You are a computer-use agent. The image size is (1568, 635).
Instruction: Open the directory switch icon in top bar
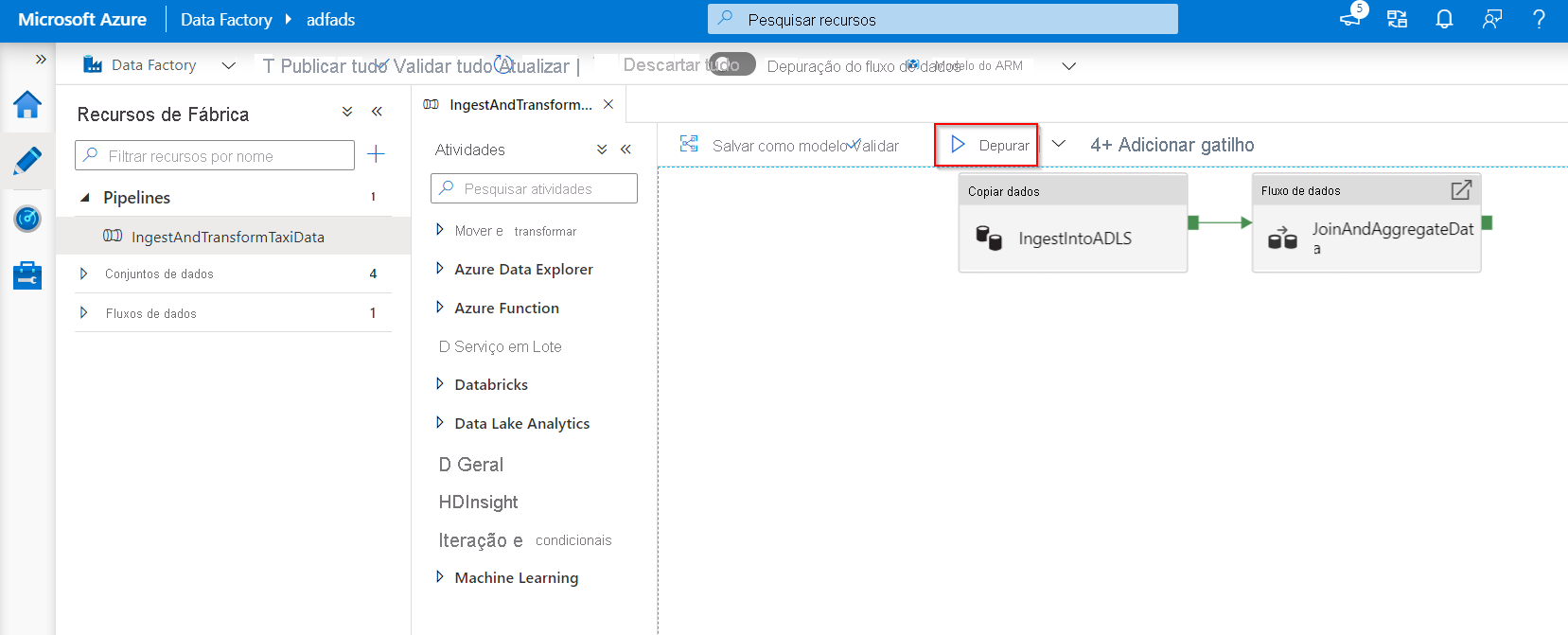pos(1397,19)
